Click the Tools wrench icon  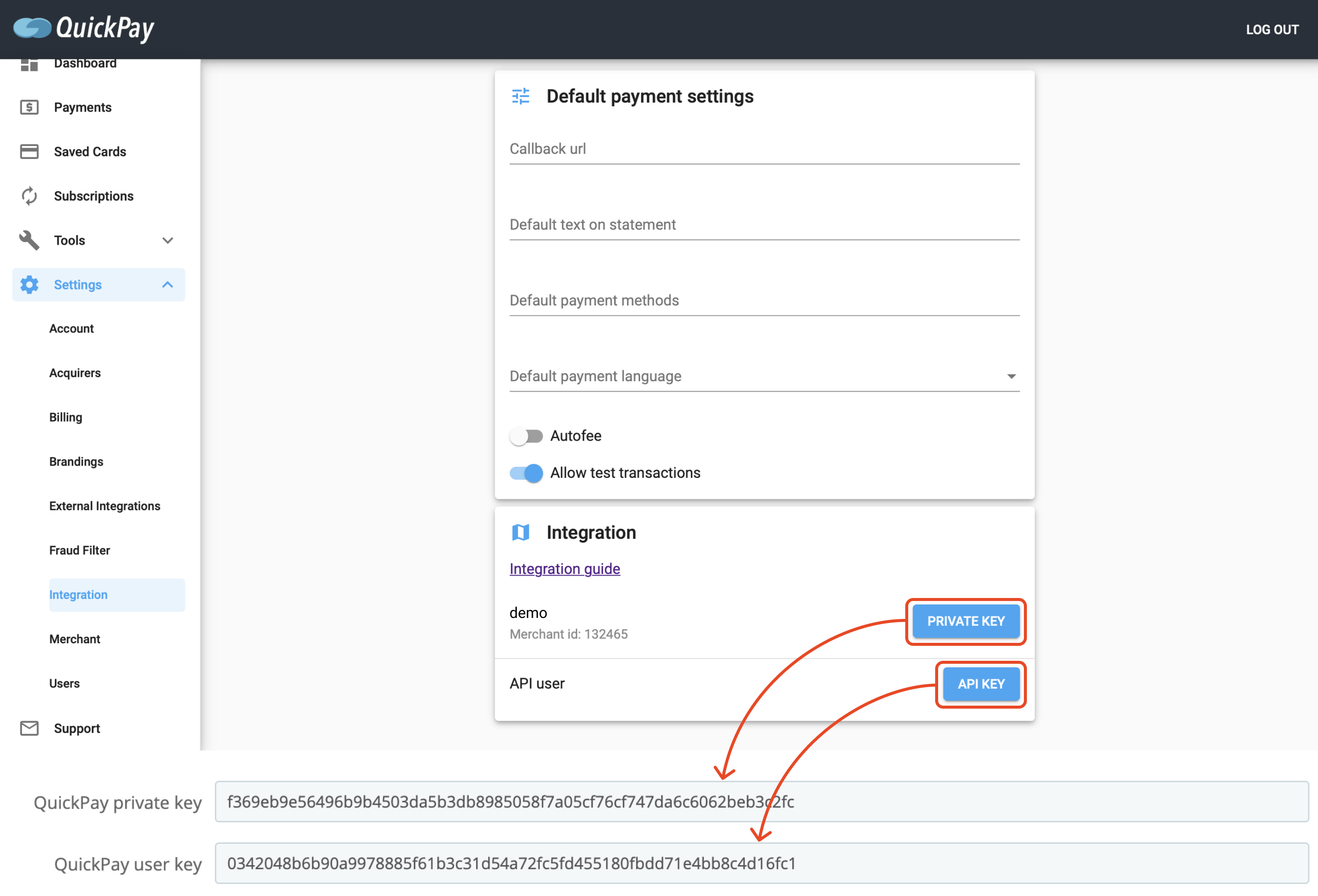point(29,240)
